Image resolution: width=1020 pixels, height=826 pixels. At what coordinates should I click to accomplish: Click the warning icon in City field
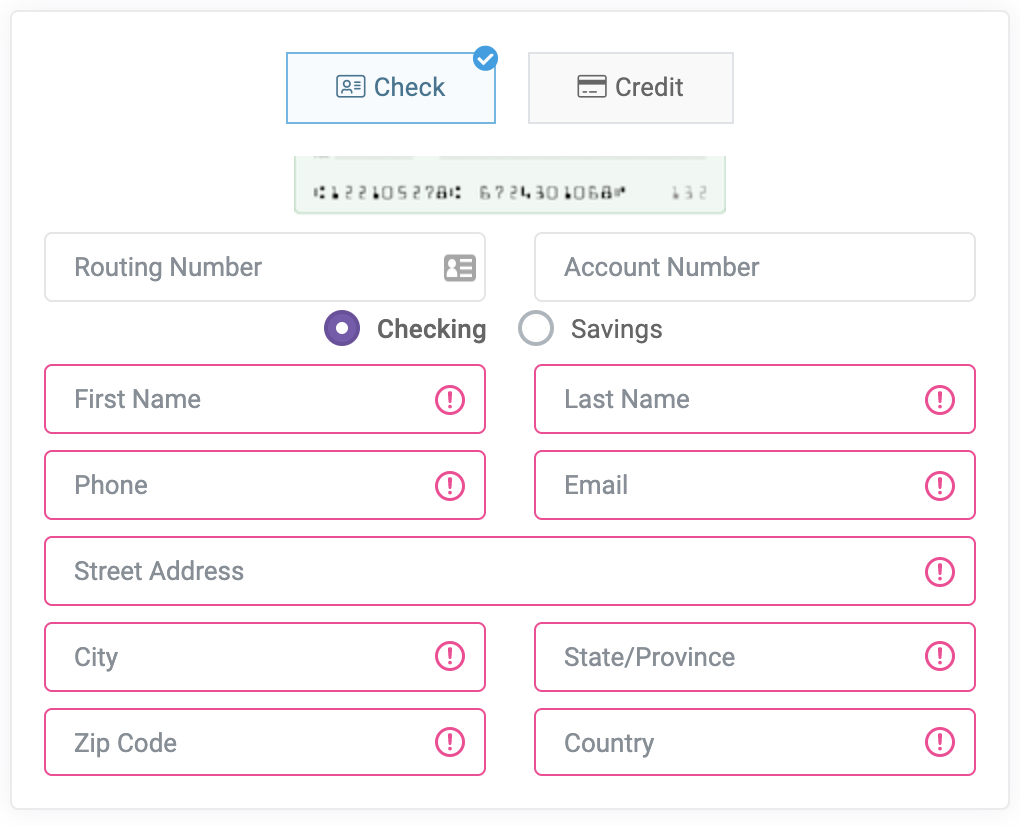[x=450, y=656]
